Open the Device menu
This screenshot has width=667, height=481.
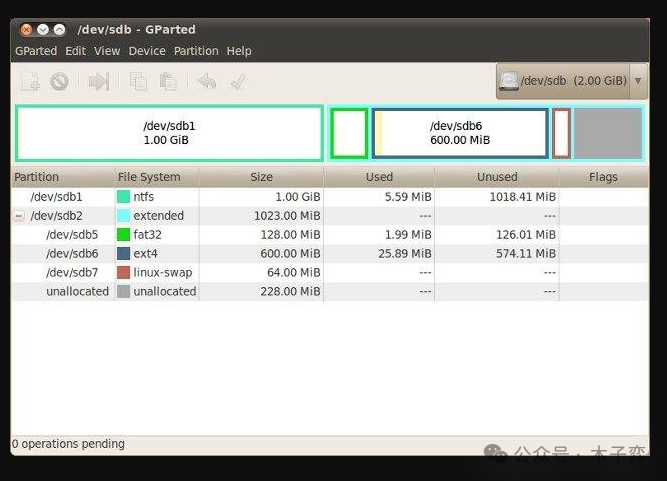147,51
